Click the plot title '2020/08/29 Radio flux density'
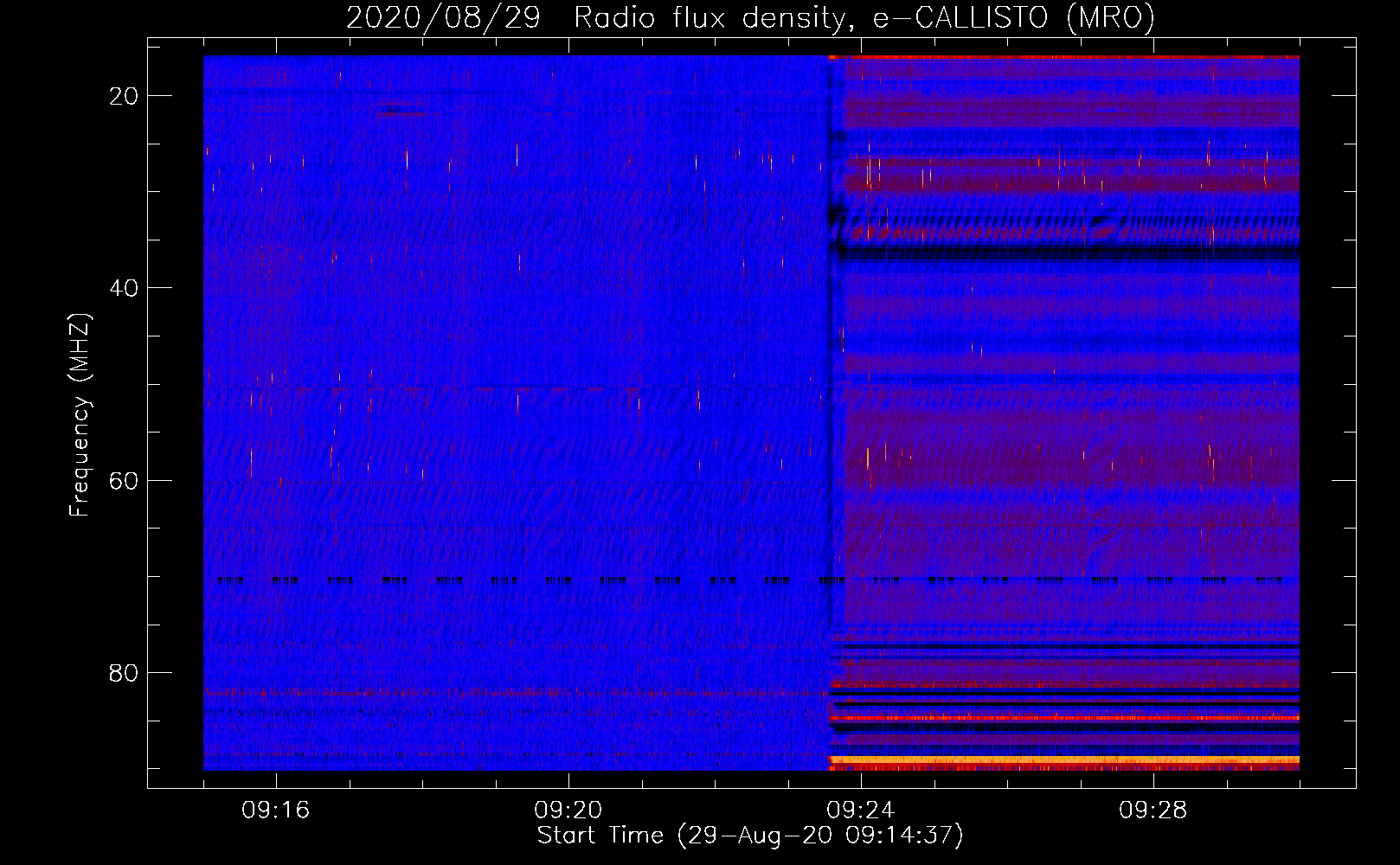The image size is (1400, 865). click(x=750, y=17)
